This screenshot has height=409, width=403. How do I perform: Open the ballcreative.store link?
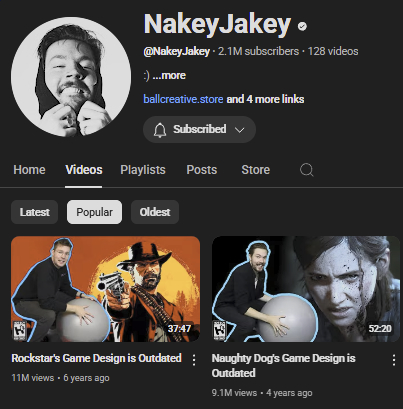[183, 99]
